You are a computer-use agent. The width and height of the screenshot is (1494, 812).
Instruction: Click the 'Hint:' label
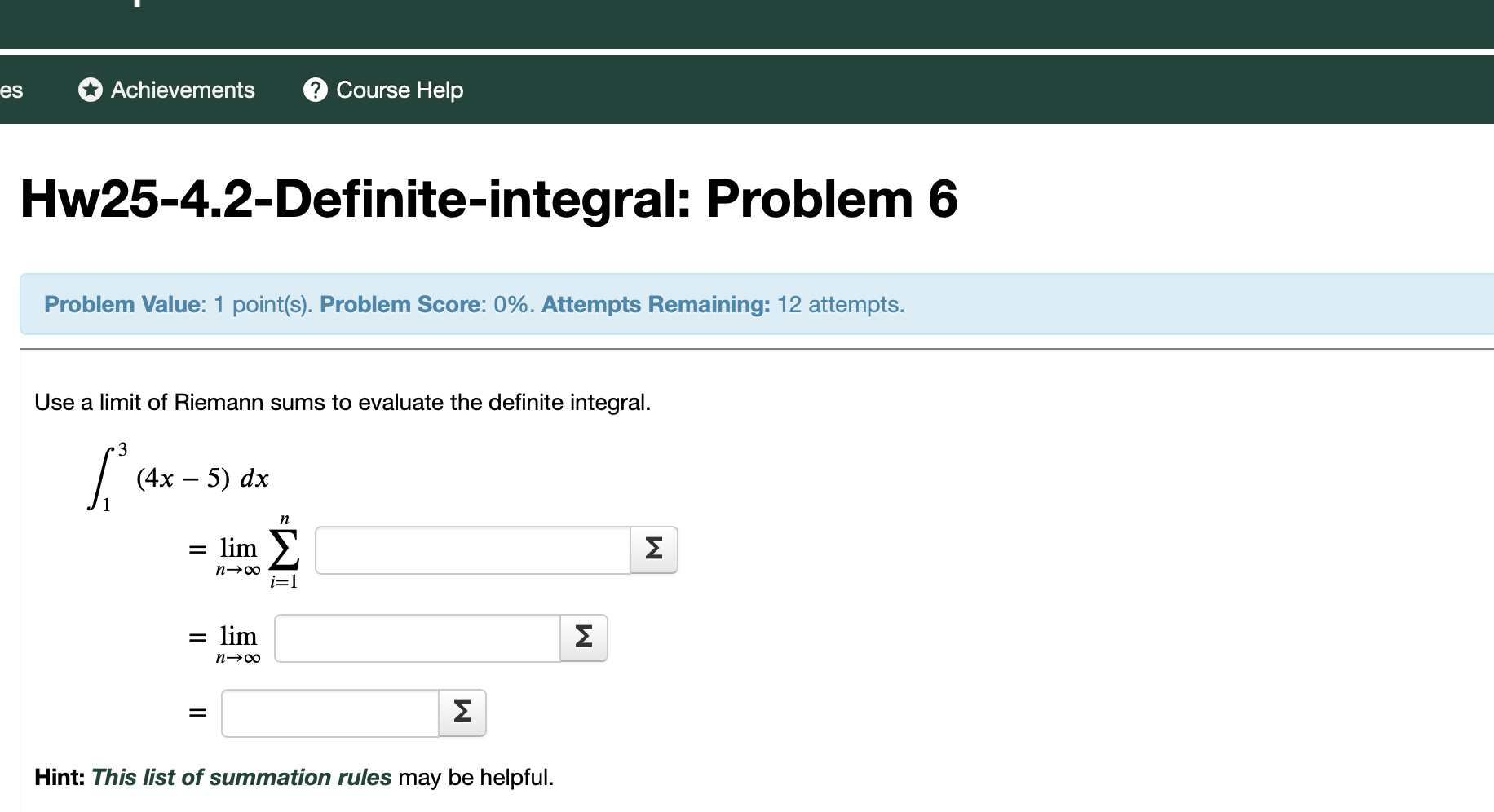(x=60, y=777)
